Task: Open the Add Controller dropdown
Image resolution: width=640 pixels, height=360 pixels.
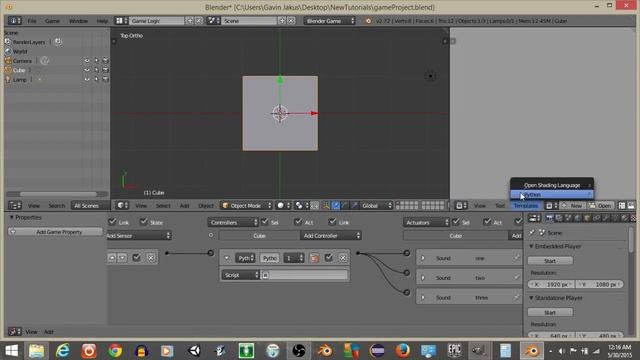Action: tap(331, 236)
